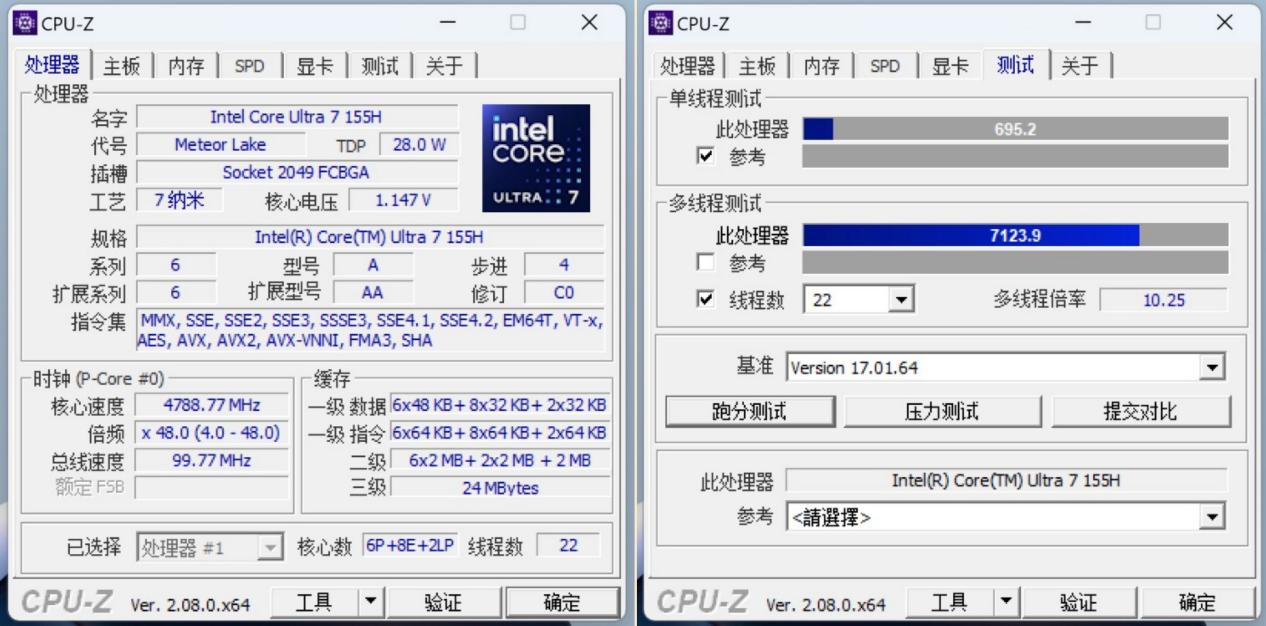The image size is (1266, 626).
Task: Click the 型号 A value
Action: (373, 265)
